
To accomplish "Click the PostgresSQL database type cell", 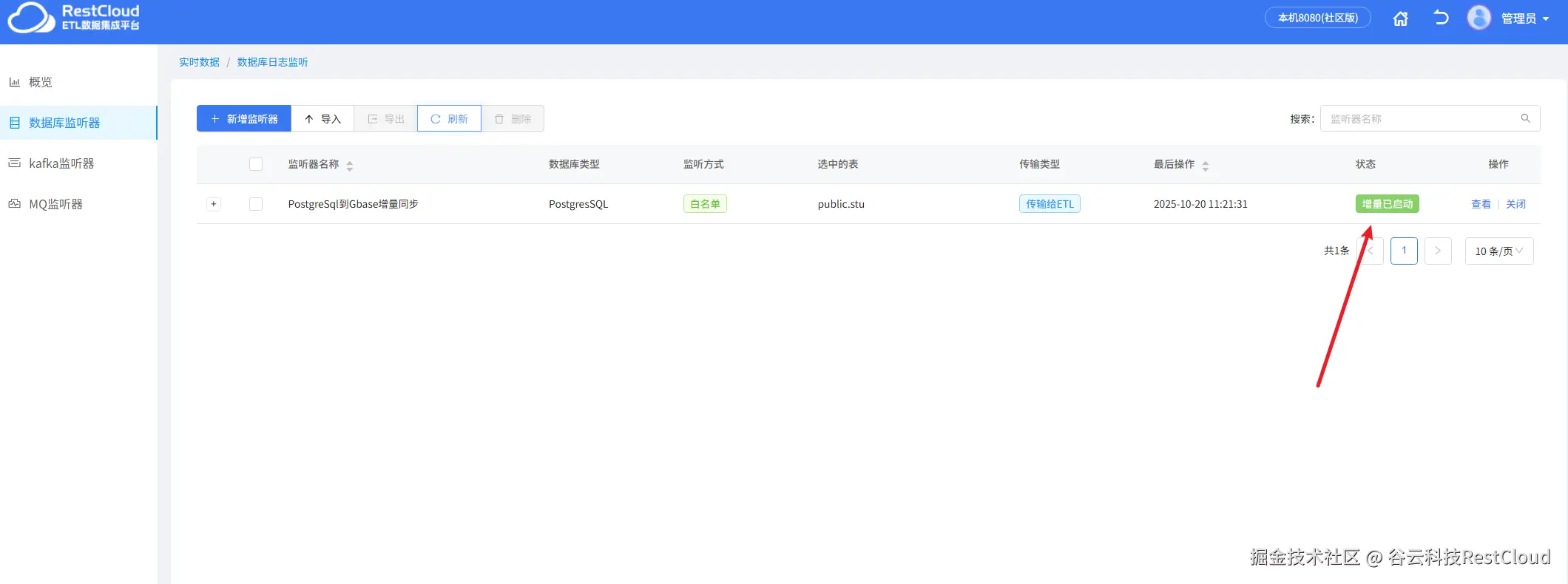I will [578, 204].
